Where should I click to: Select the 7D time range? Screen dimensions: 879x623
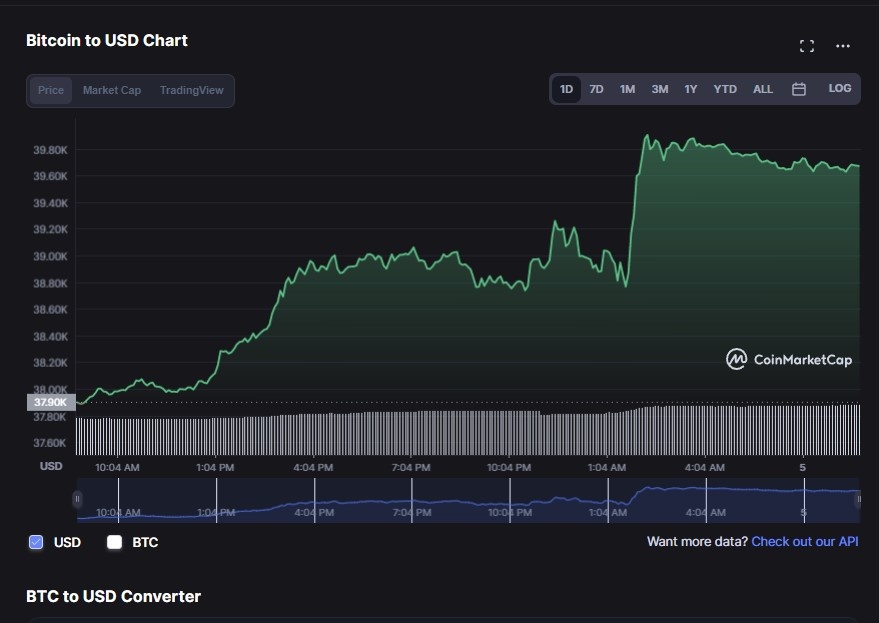tap(596, 88)
